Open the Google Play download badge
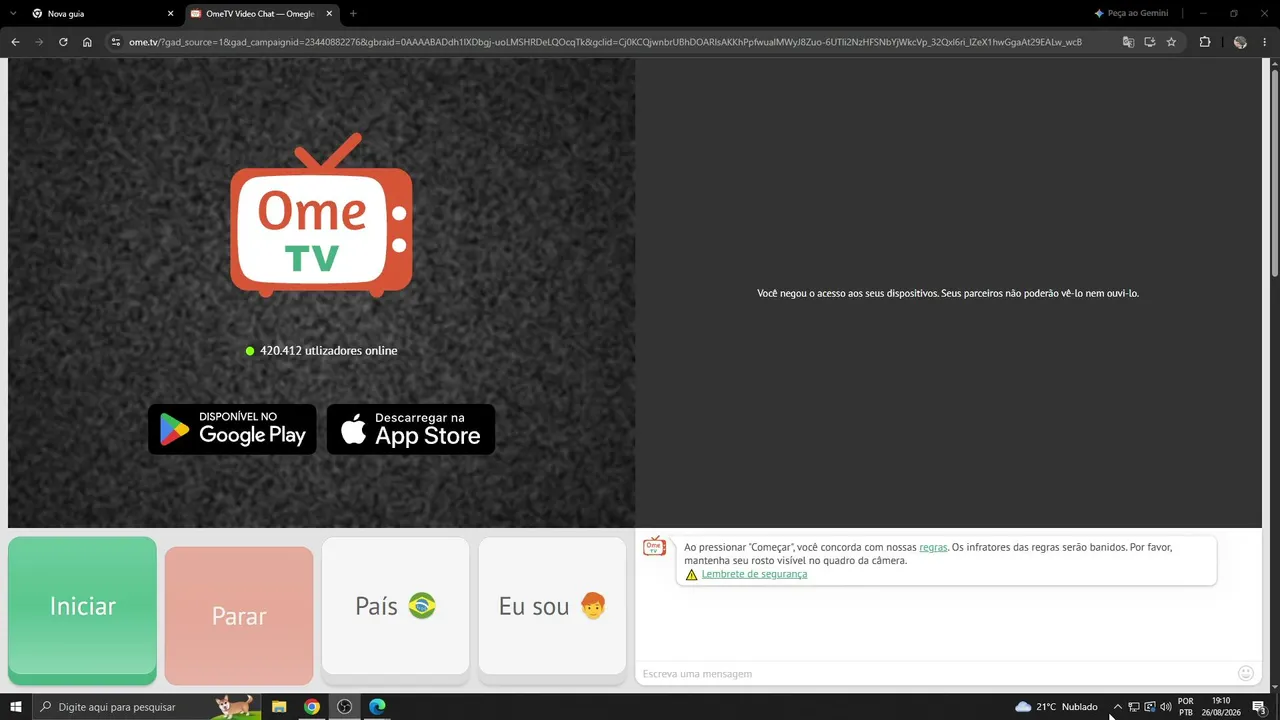This screenshot has width=1280, height=720. [x=232, y=429]
